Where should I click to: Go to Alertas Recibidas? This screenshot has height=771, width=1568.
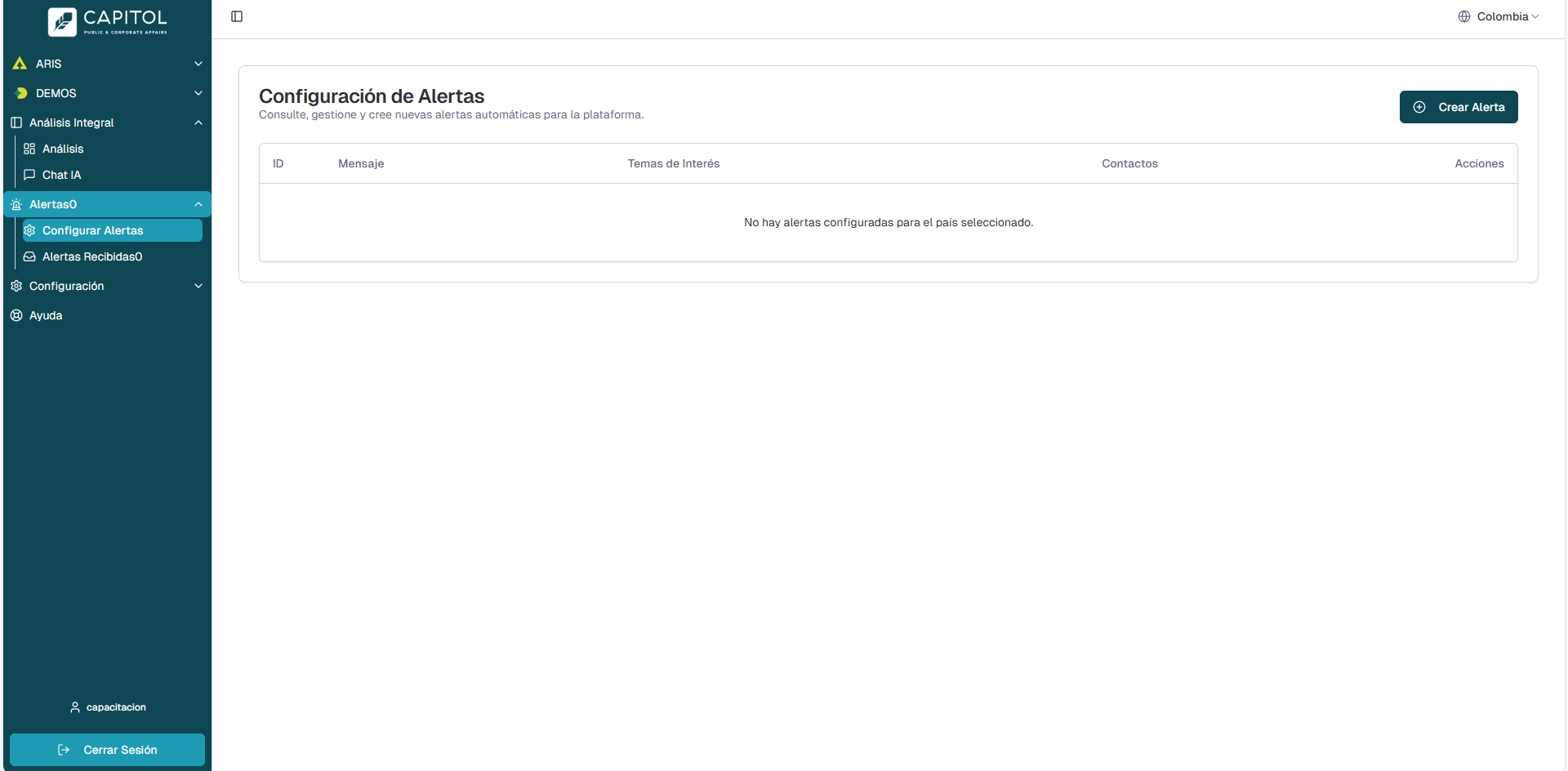91,256
